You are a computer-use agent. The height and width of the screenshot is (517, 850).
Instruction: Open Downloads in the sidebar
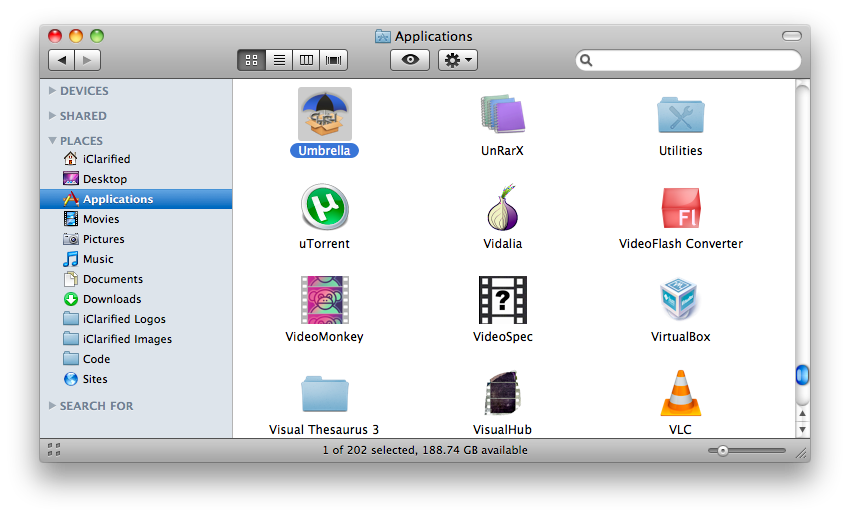(111, 299)
